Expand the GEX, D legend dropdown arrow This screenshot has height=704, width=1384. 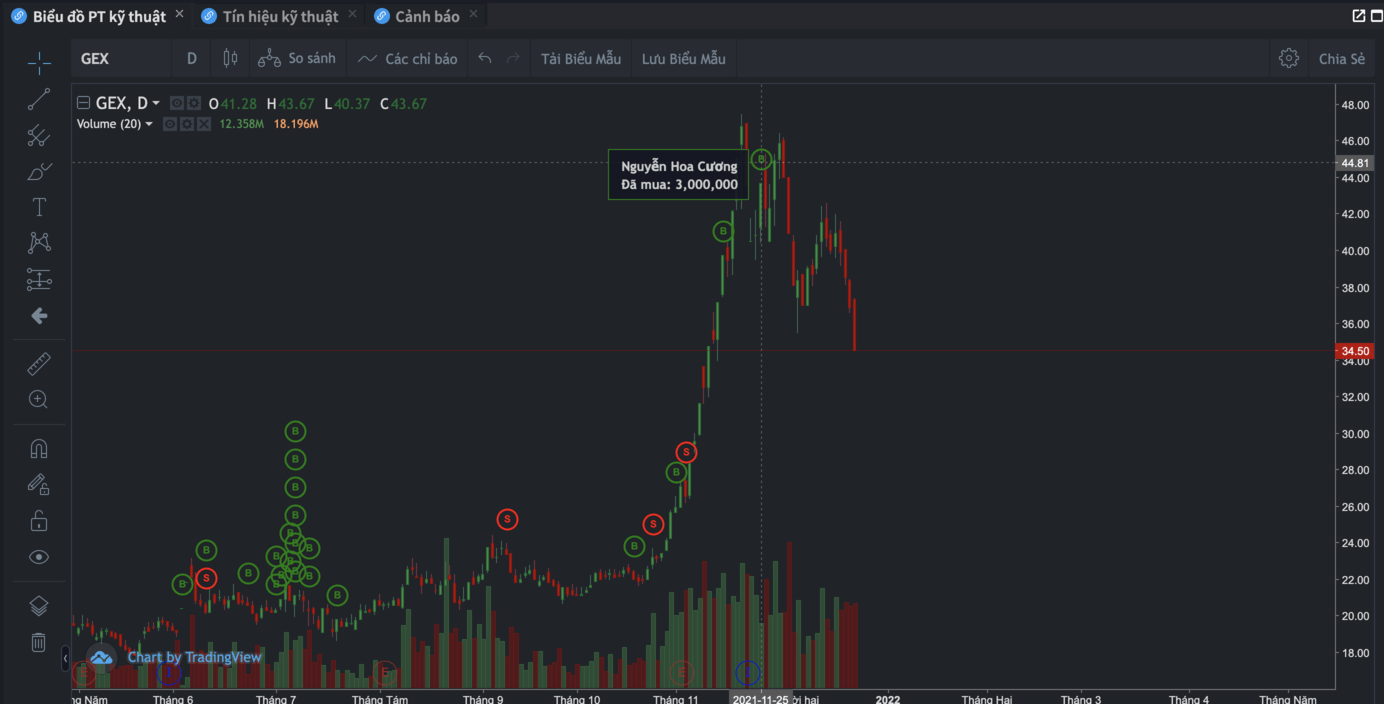156,103
